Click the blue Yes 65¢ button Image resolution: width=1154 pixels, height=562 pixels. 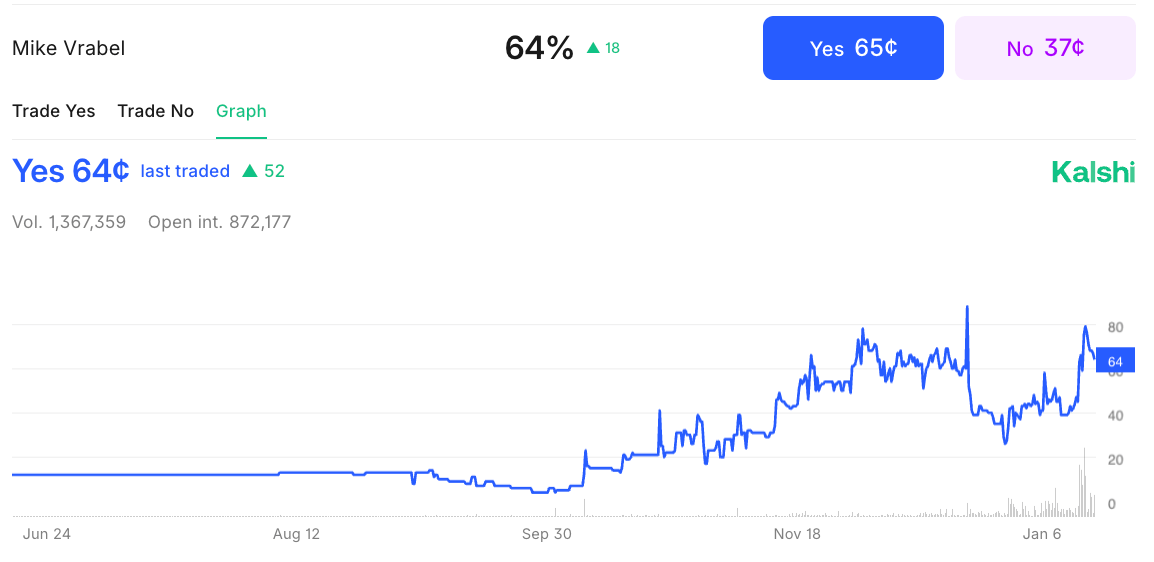[x=853, y=48]
